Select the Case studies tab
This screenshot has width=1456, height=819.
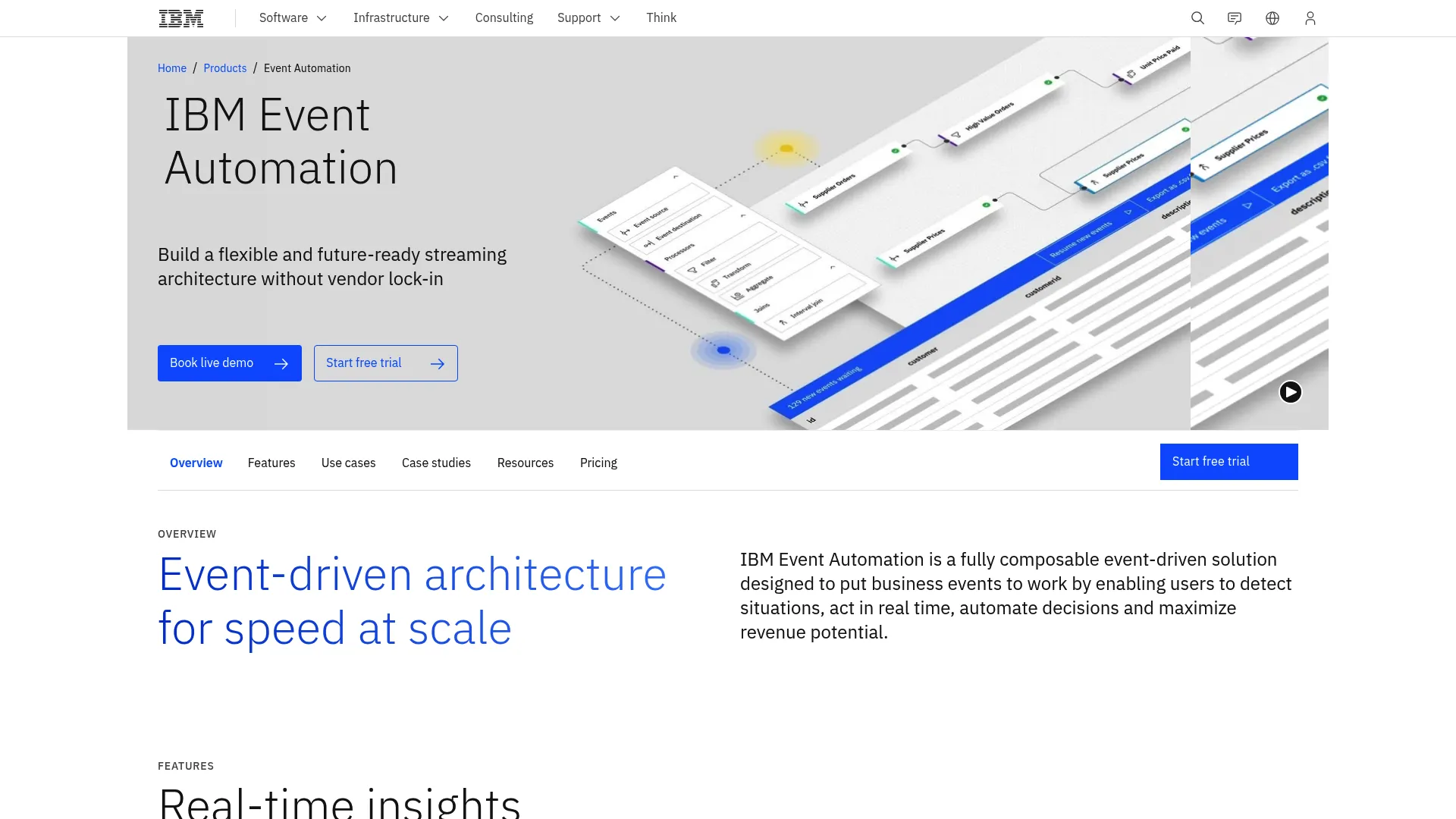pyautogui.click(x=436, y=463)
